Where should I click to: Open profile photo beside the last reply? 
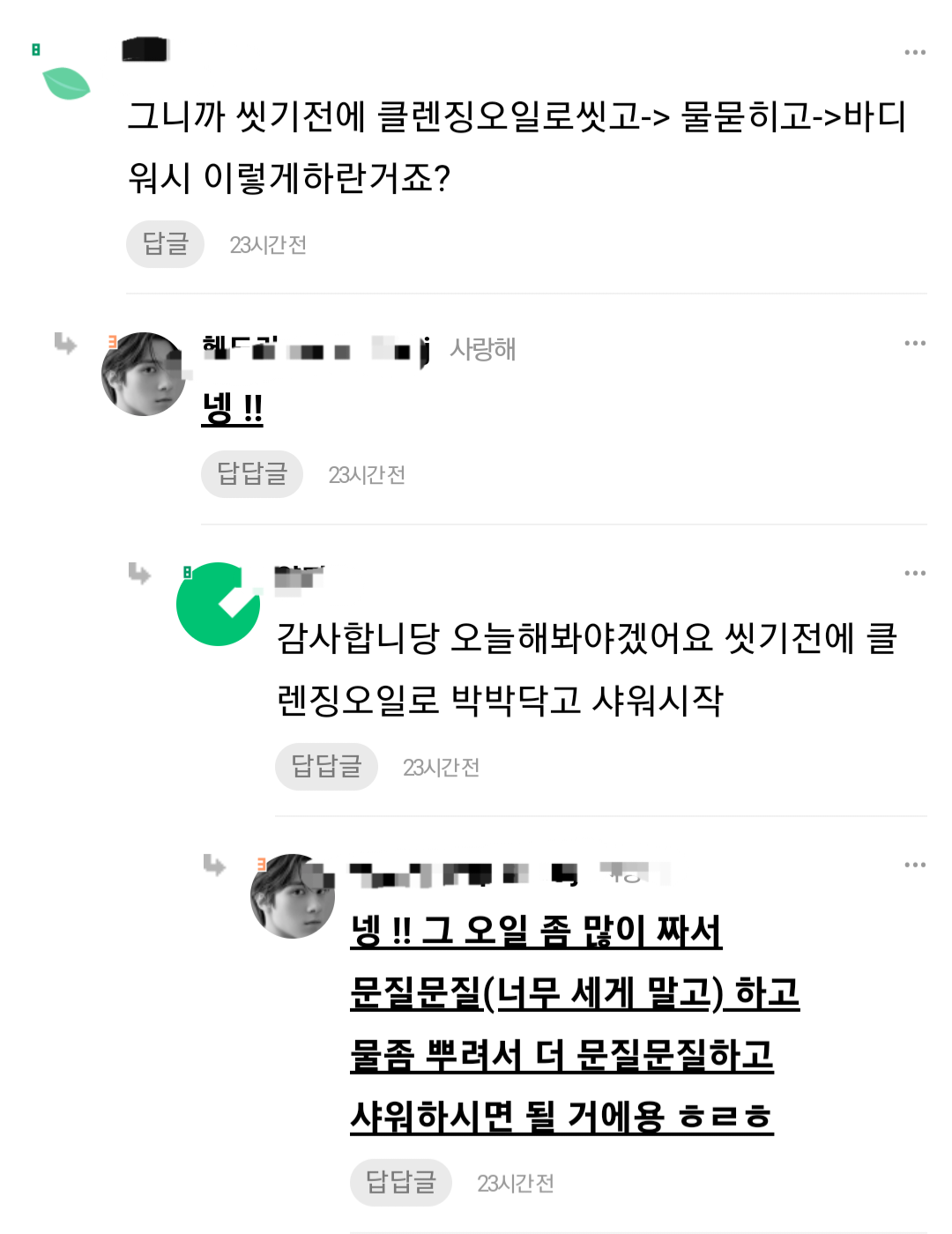pos(293,896)
